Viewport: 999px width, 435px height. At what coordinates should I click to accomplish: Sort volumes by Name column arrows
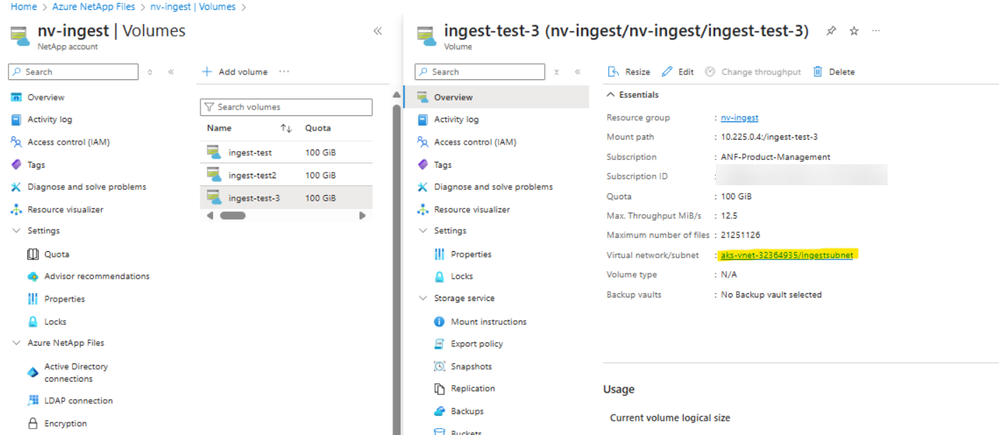point(286,128)
